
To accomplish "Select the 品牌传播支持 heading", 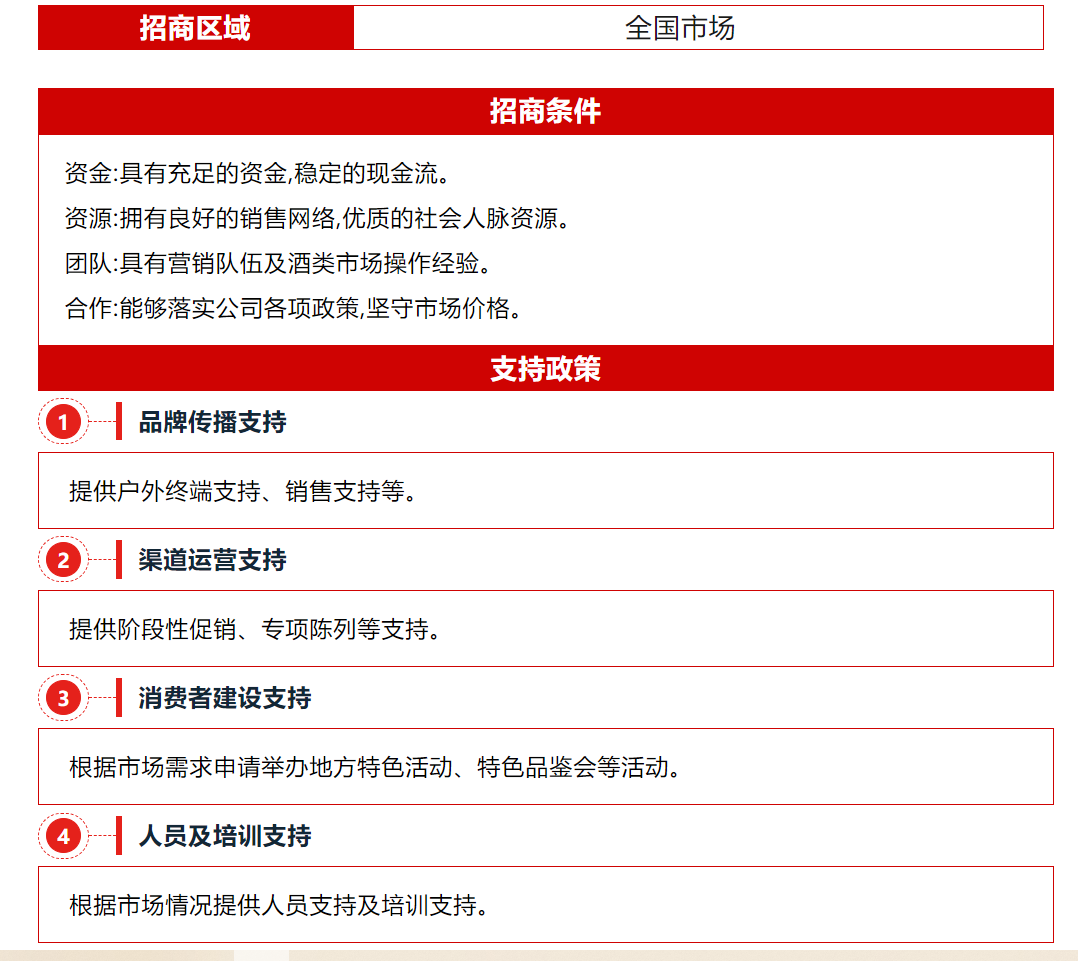I will point(212,422).
